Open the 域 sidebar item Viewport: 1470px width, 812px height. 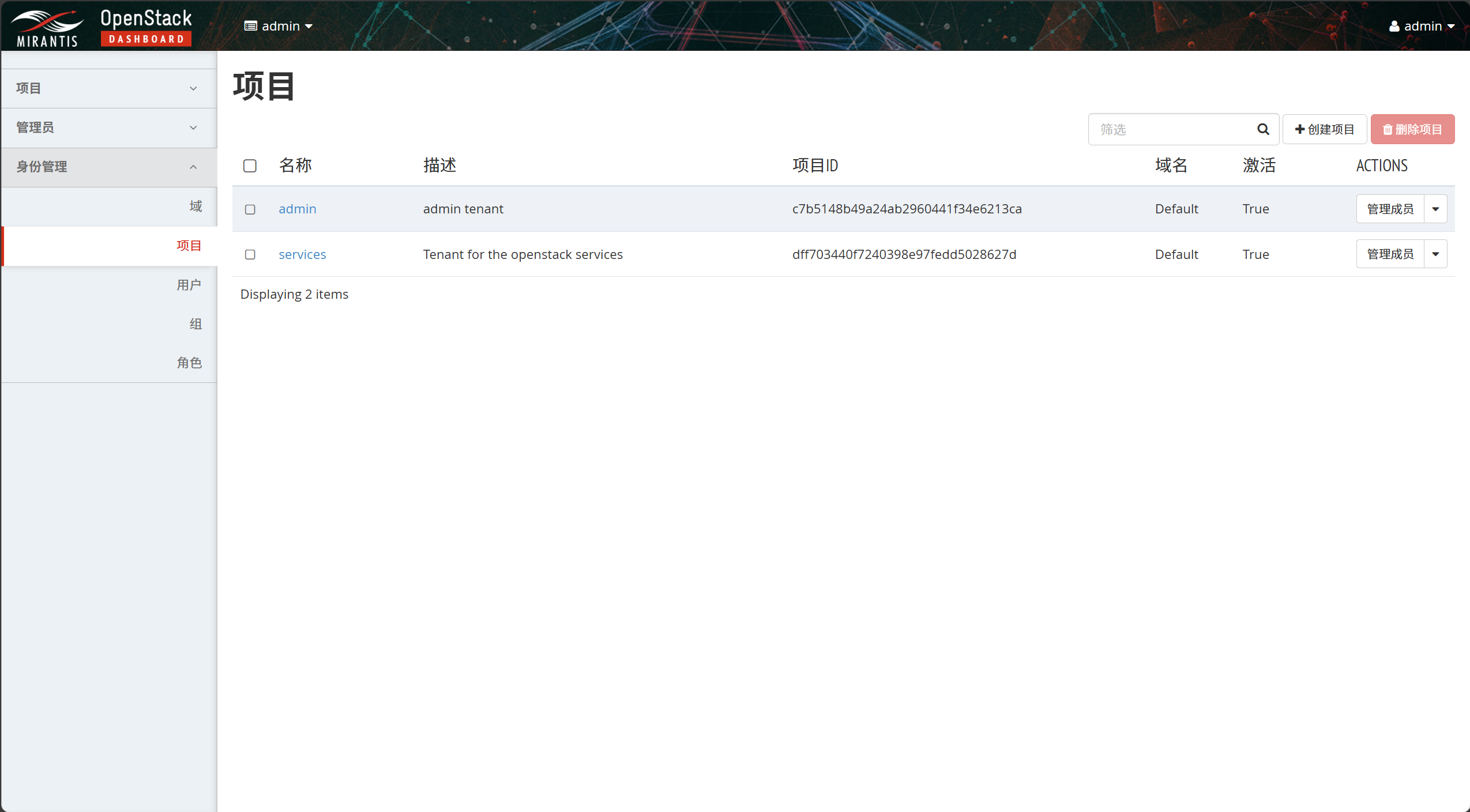point(196,206)
